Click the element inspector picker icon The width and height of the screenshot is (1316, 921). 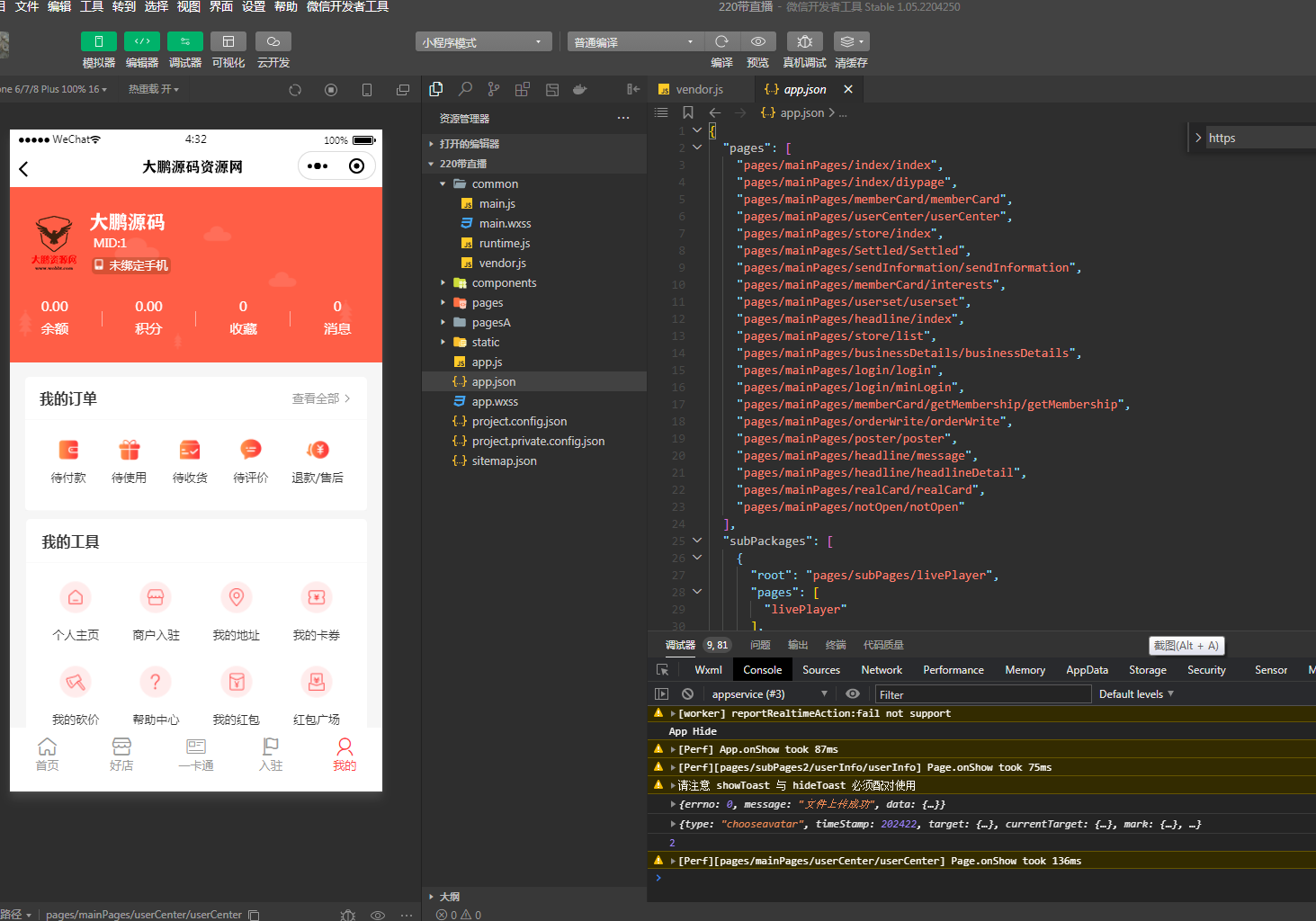(663, 670)
